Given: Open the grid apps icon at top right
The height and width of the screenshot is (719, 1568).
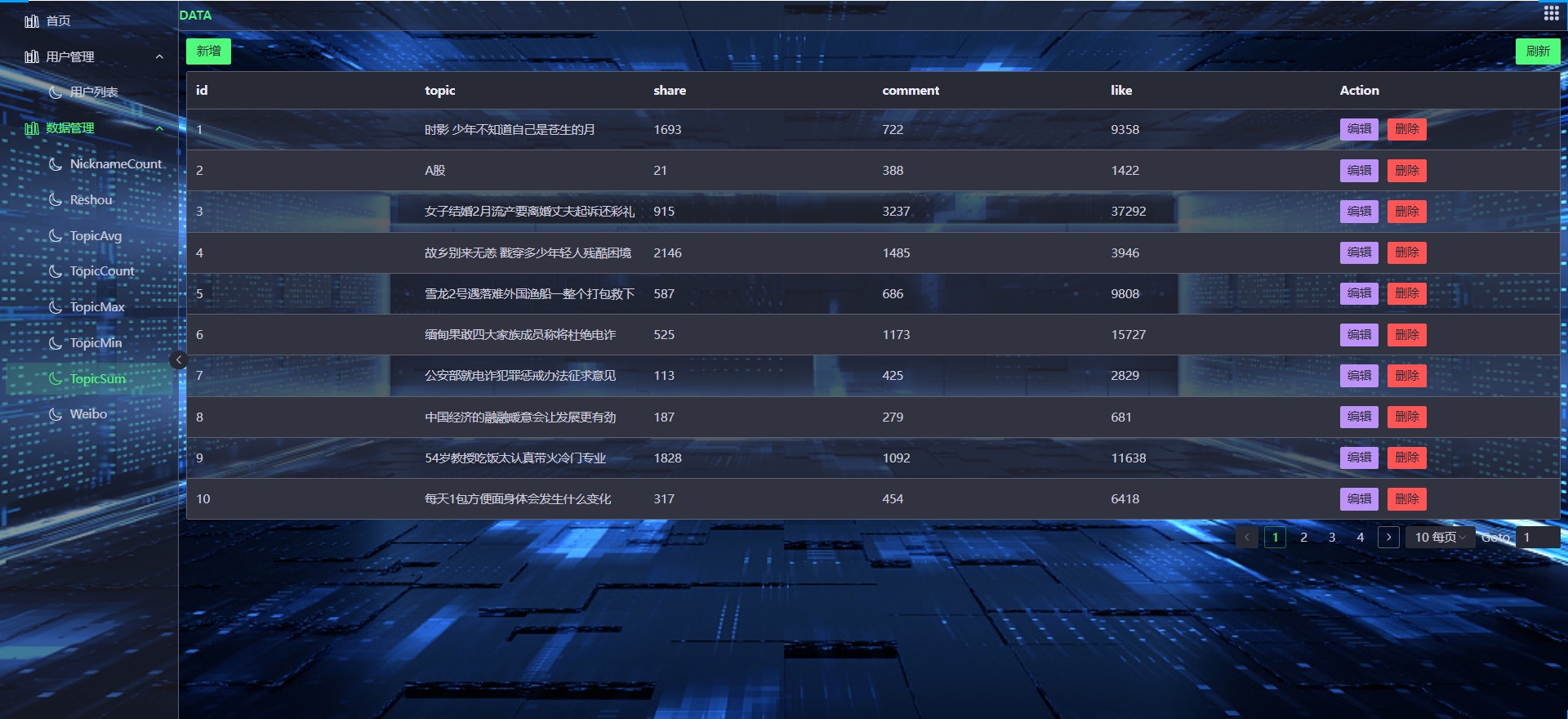Looking at the screenshot, I should pos(1551,13).
